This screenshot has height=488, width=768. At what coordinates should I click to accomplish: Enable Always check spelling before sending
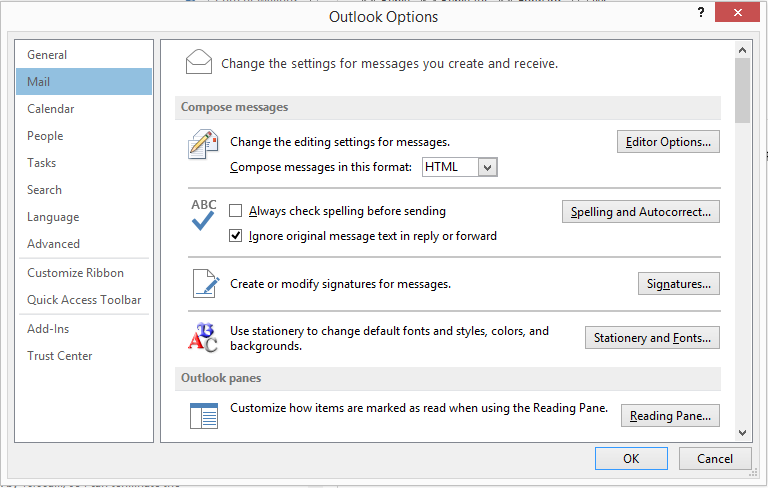tap(236, 211)
